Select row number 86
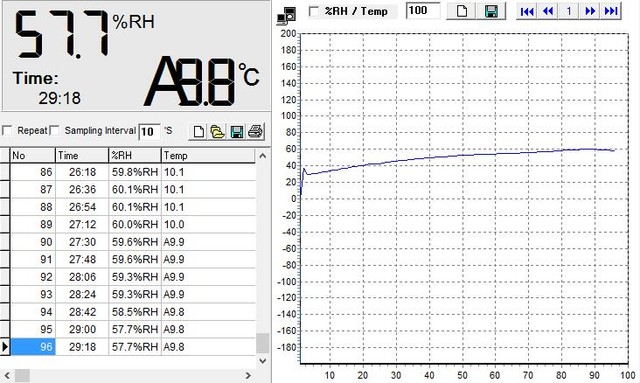This screenshot has height=383, width=640. 33,172
